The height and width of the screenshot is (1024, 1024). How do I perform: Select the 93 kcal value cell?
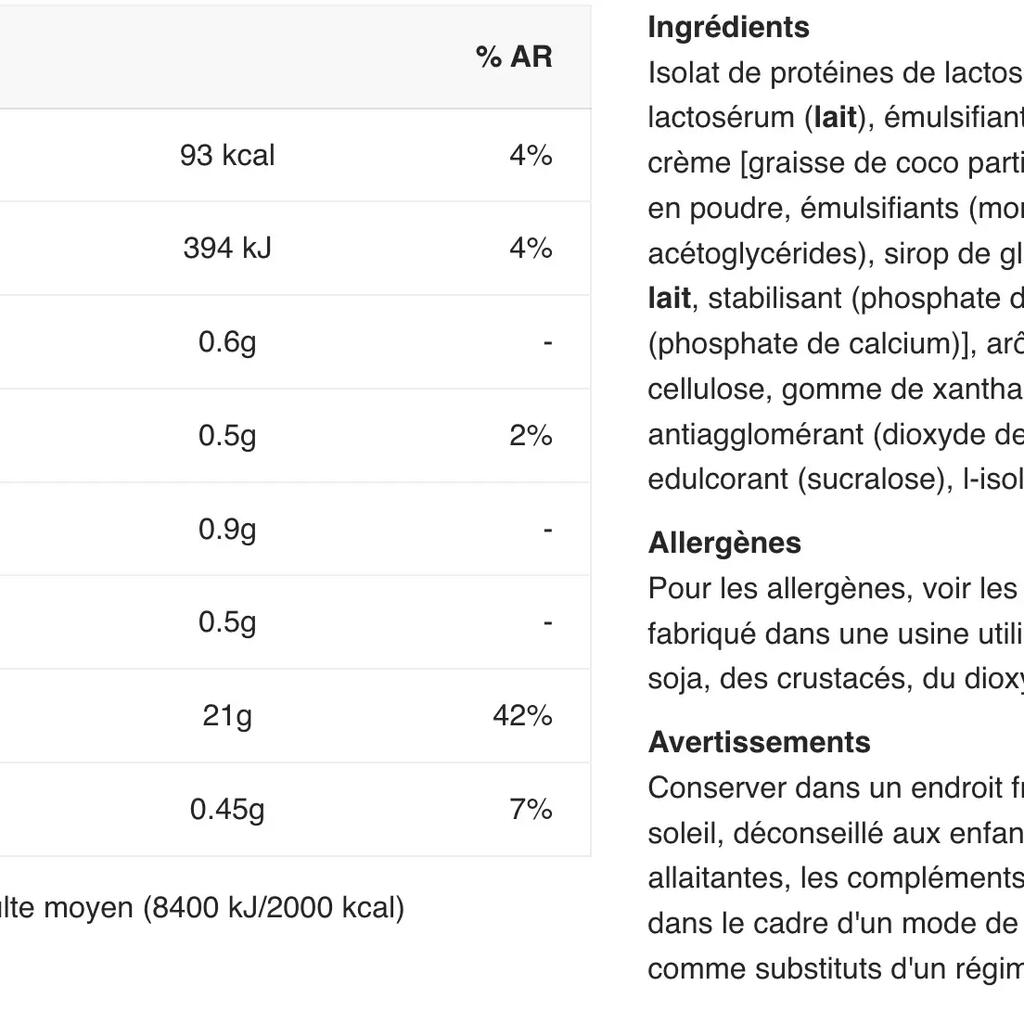pyautogui.click(x=227, y=155)
